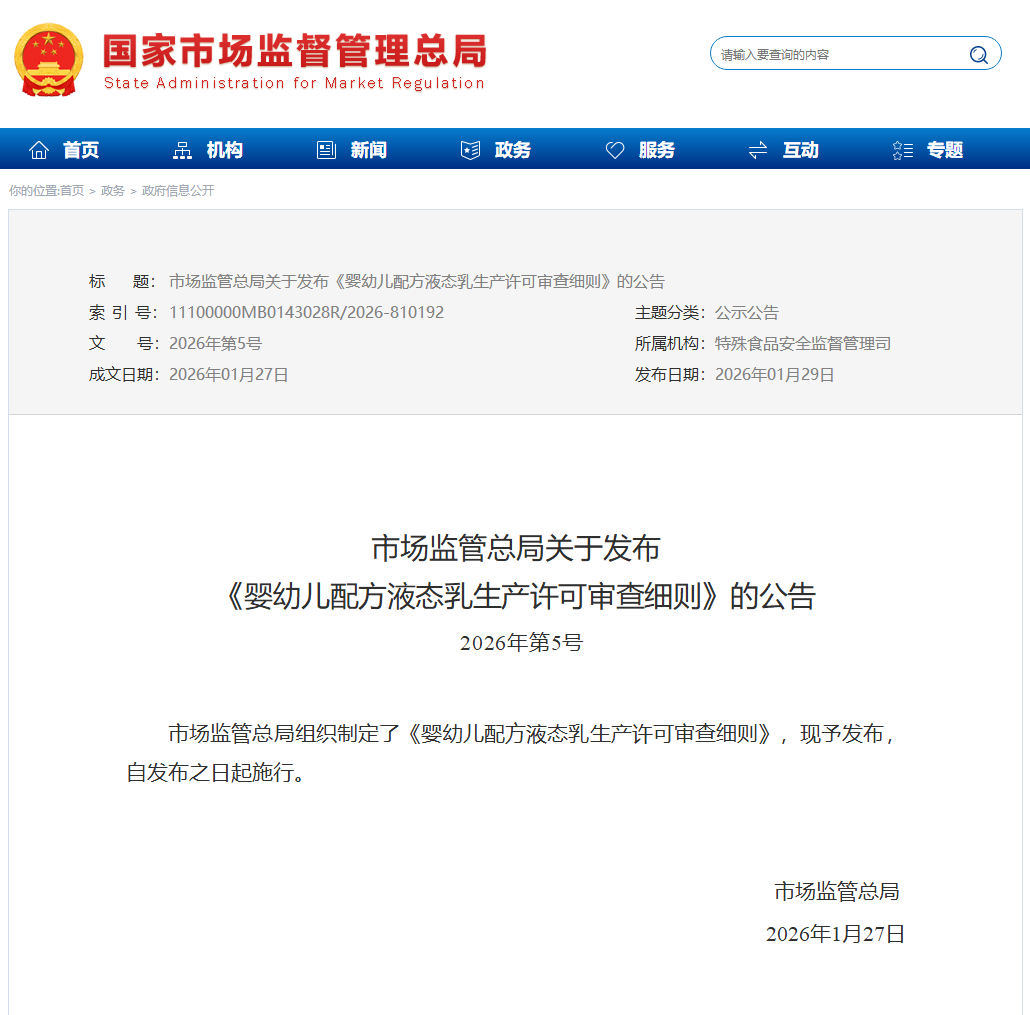Viewport: 1030px width, 1015px height.
Task: Click the 首页 breadcrumb link
Action: tap(72, 190)
